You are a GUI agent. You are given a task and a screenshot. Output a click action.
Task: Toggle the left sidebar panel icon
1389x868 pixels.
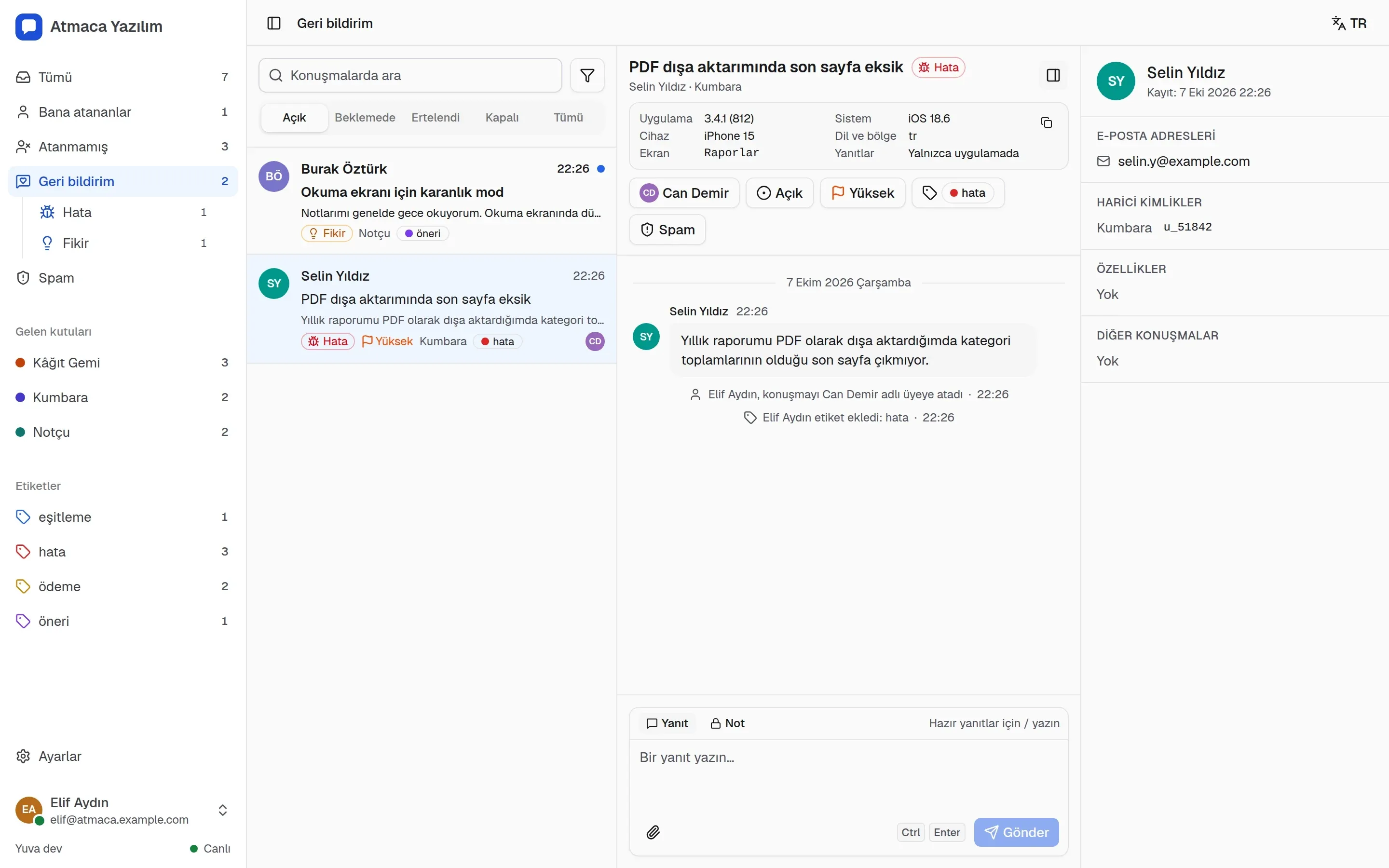click(x=274, y=23)
